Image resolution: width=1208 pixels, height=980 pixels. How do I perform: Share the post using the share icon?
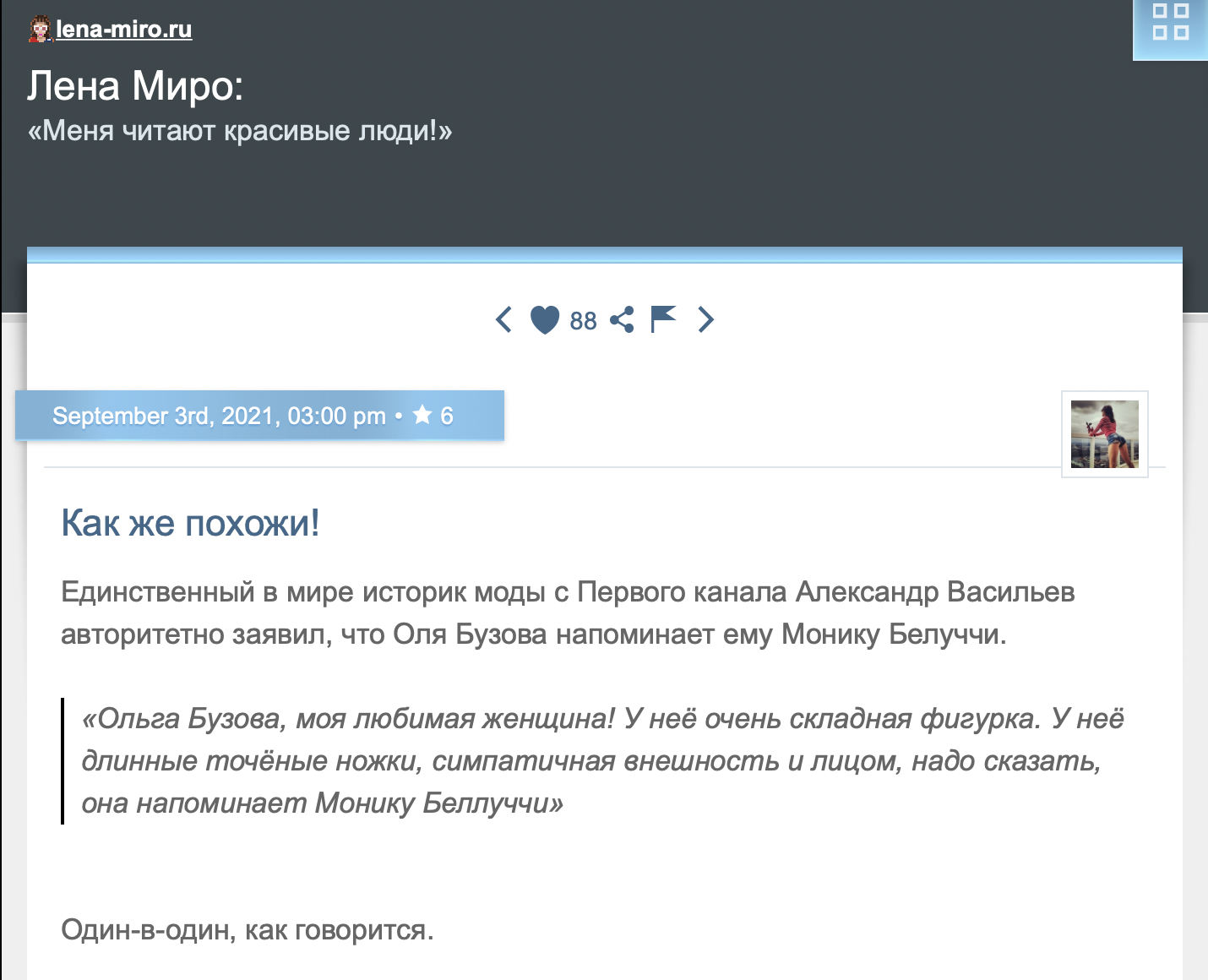click(622, 319)
